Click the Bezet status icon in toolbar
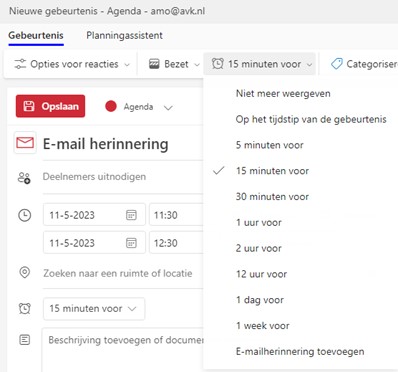 (x=154, y=64)
